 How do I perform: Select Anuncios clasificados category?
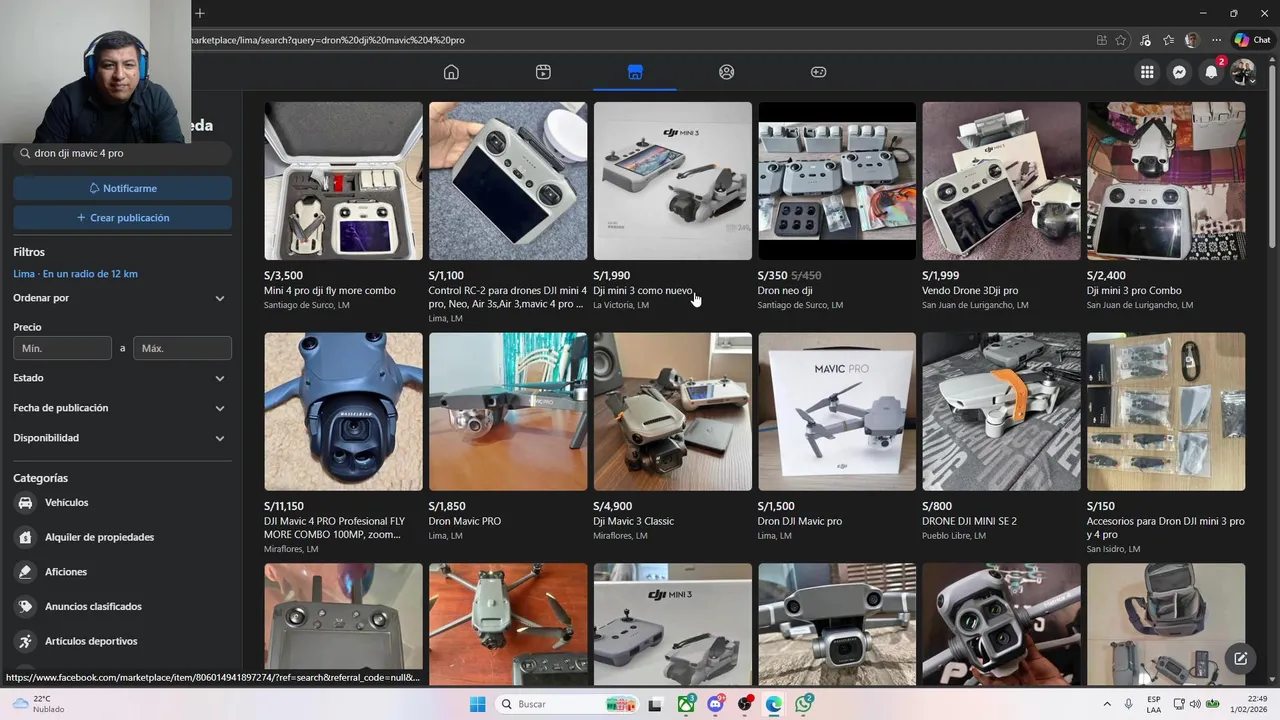(122, 606)
